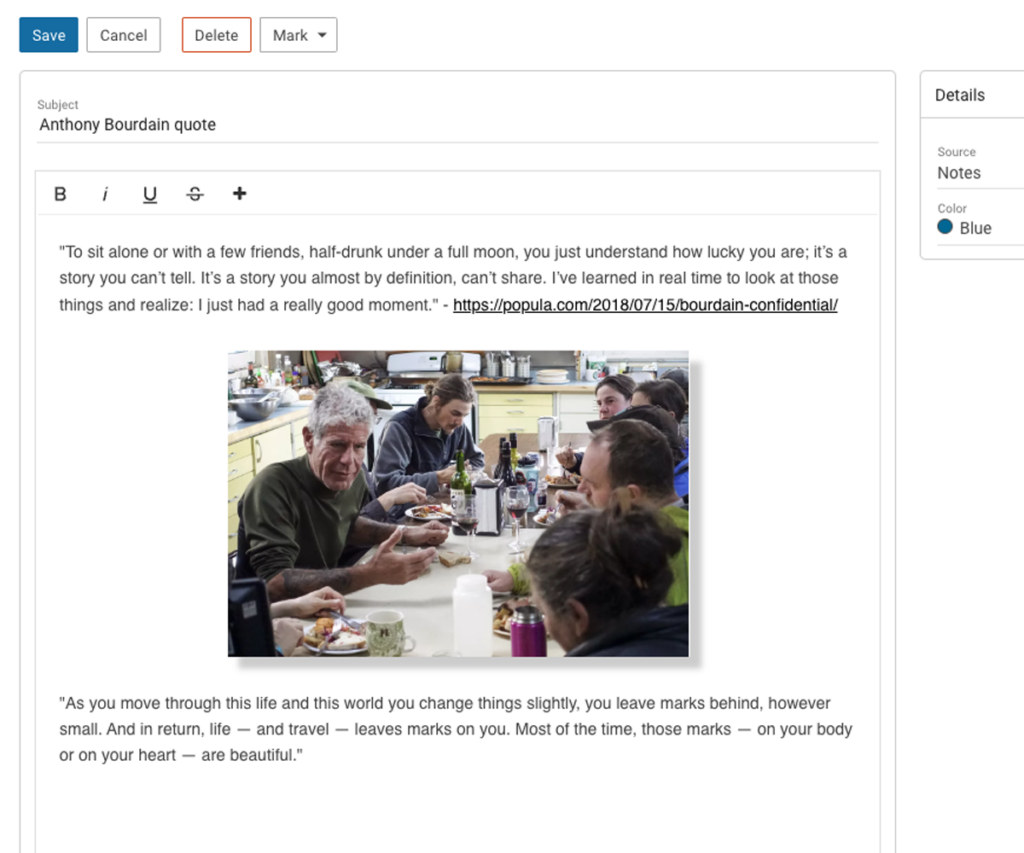This screenshot has width=1024, height=853.
Task: Open the Source field showing Notes
Action: 959,172
